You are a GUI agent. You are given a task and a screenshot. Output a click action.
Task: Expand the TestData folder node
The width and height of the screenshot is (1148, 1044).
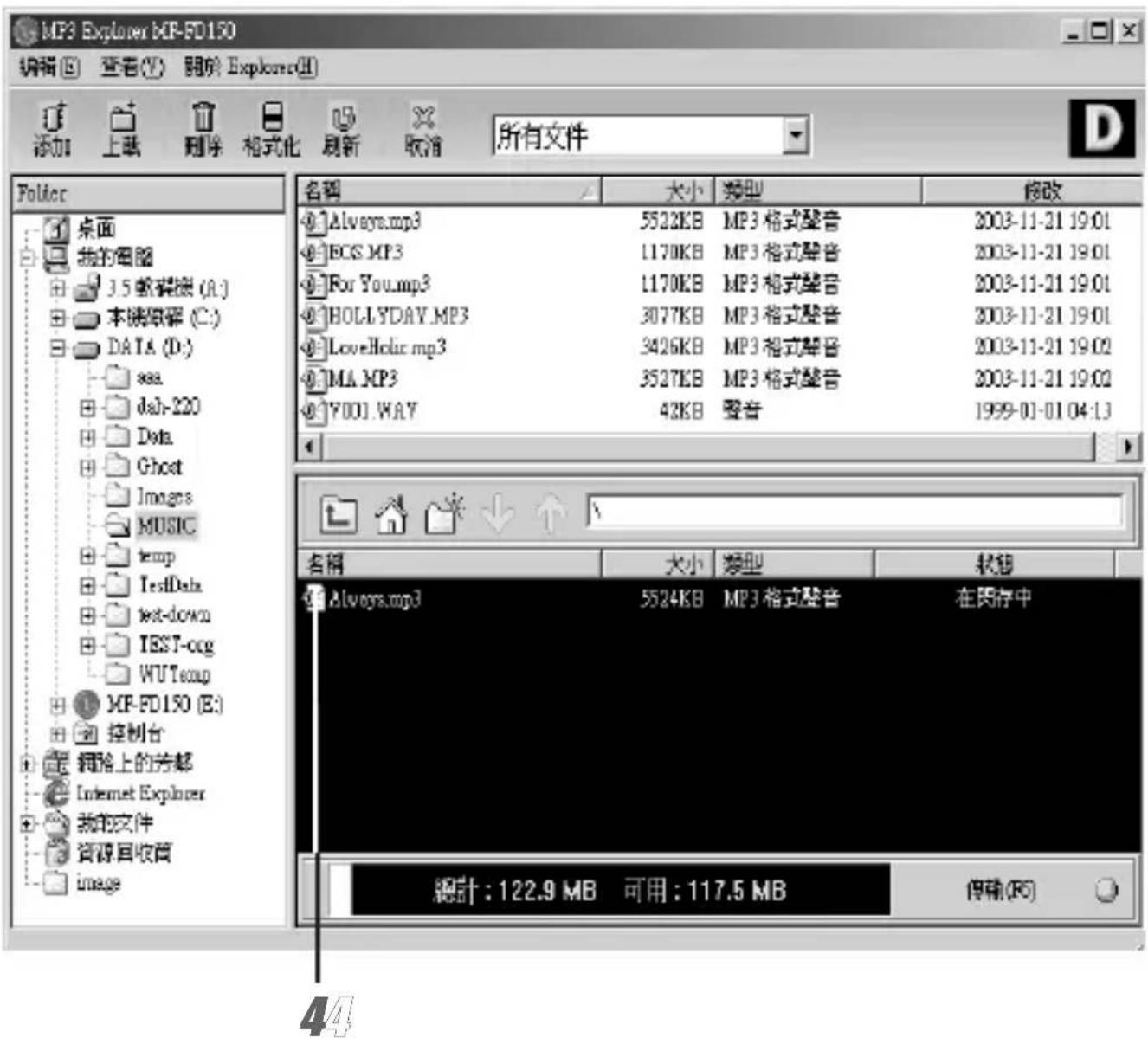[x=87, y=586]
